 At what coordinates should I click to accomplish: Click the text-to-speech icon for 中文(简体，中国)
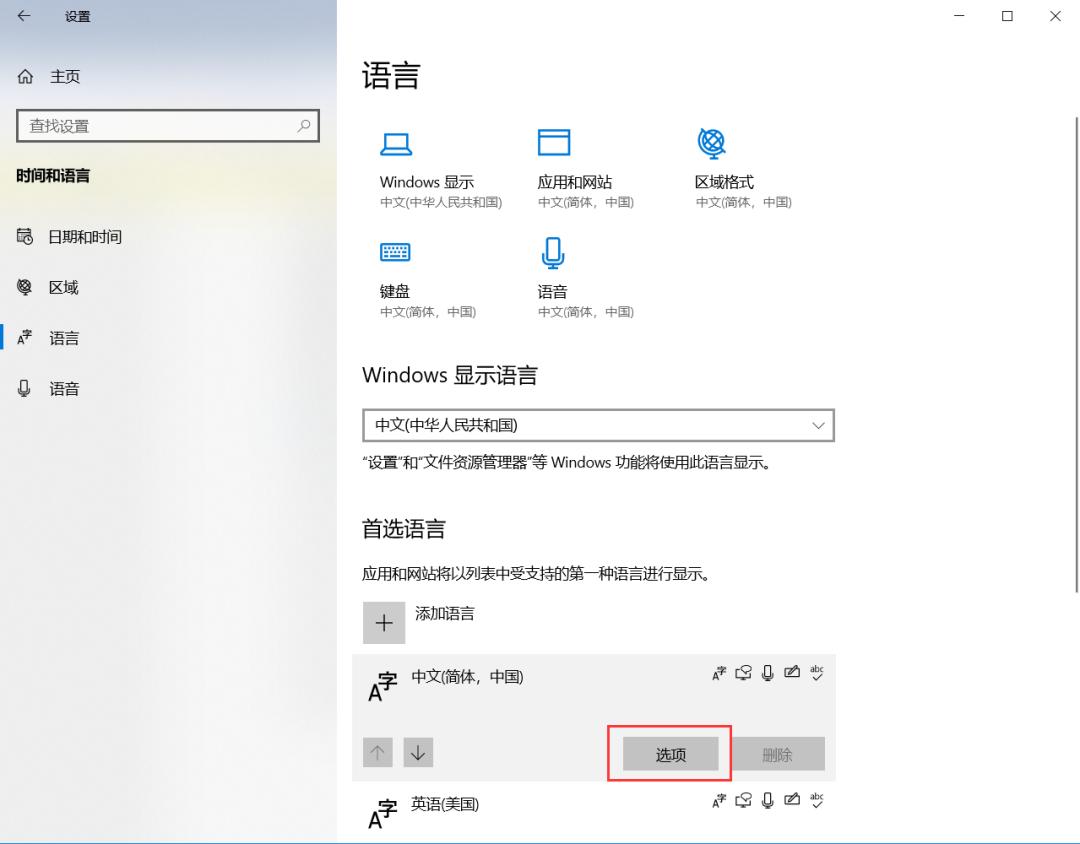tap(743, 673)
